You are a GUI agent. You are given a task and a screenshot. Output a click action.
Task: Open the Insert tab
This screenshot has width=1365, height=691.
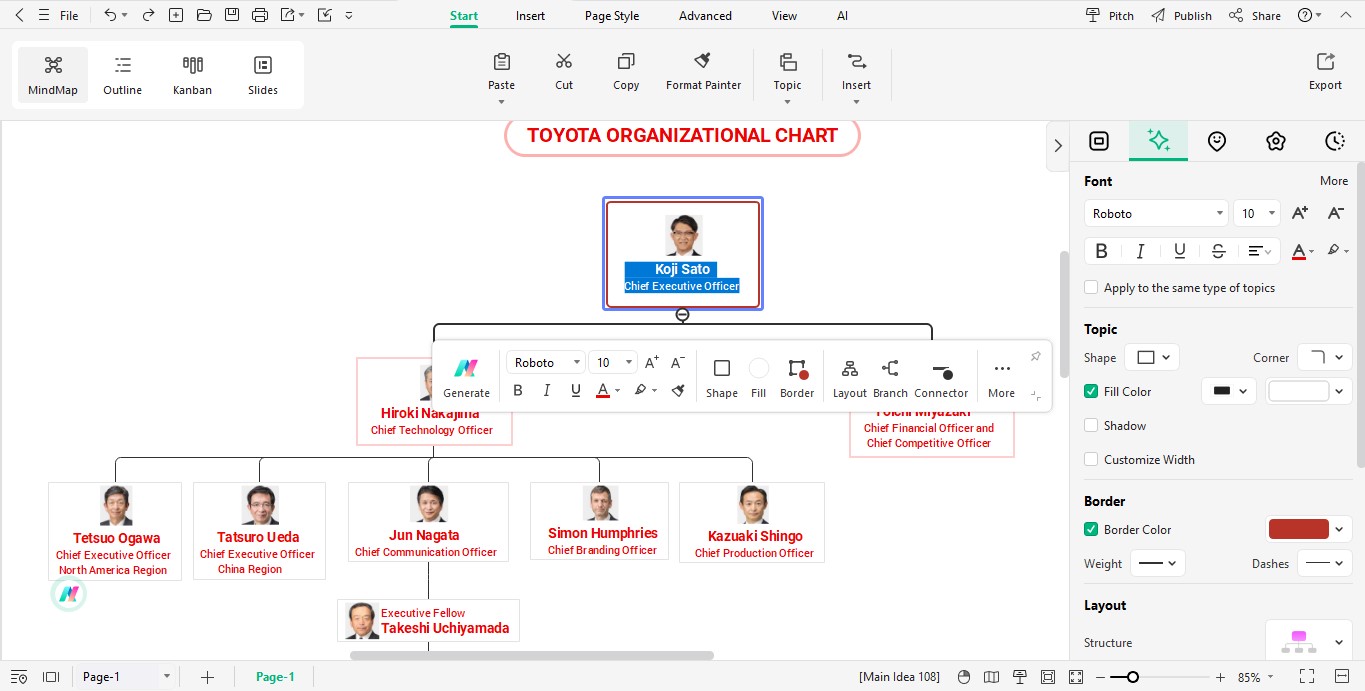(531, 16)
